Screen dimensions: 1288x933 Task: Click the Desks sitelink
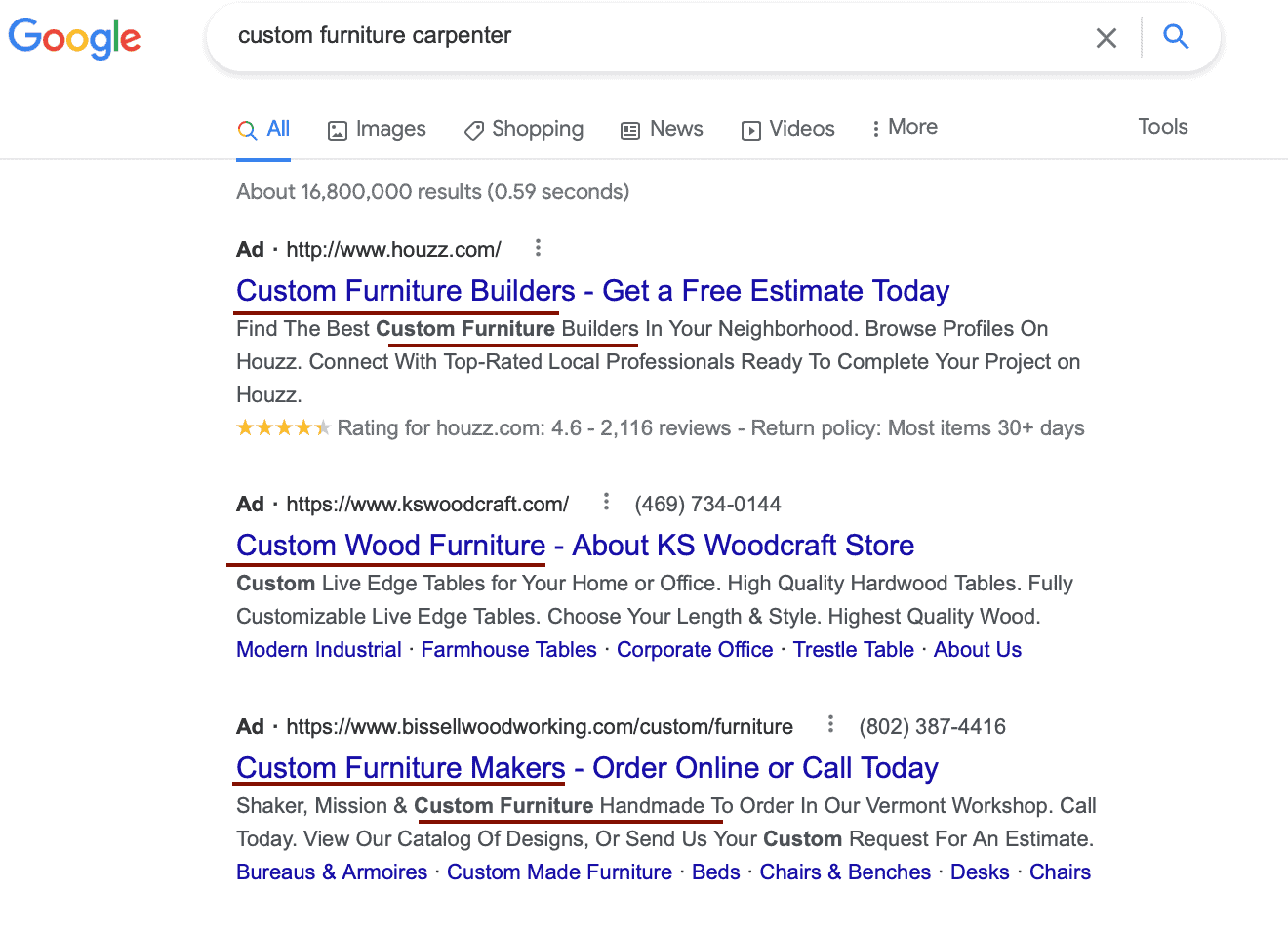[x=980, y=872]
